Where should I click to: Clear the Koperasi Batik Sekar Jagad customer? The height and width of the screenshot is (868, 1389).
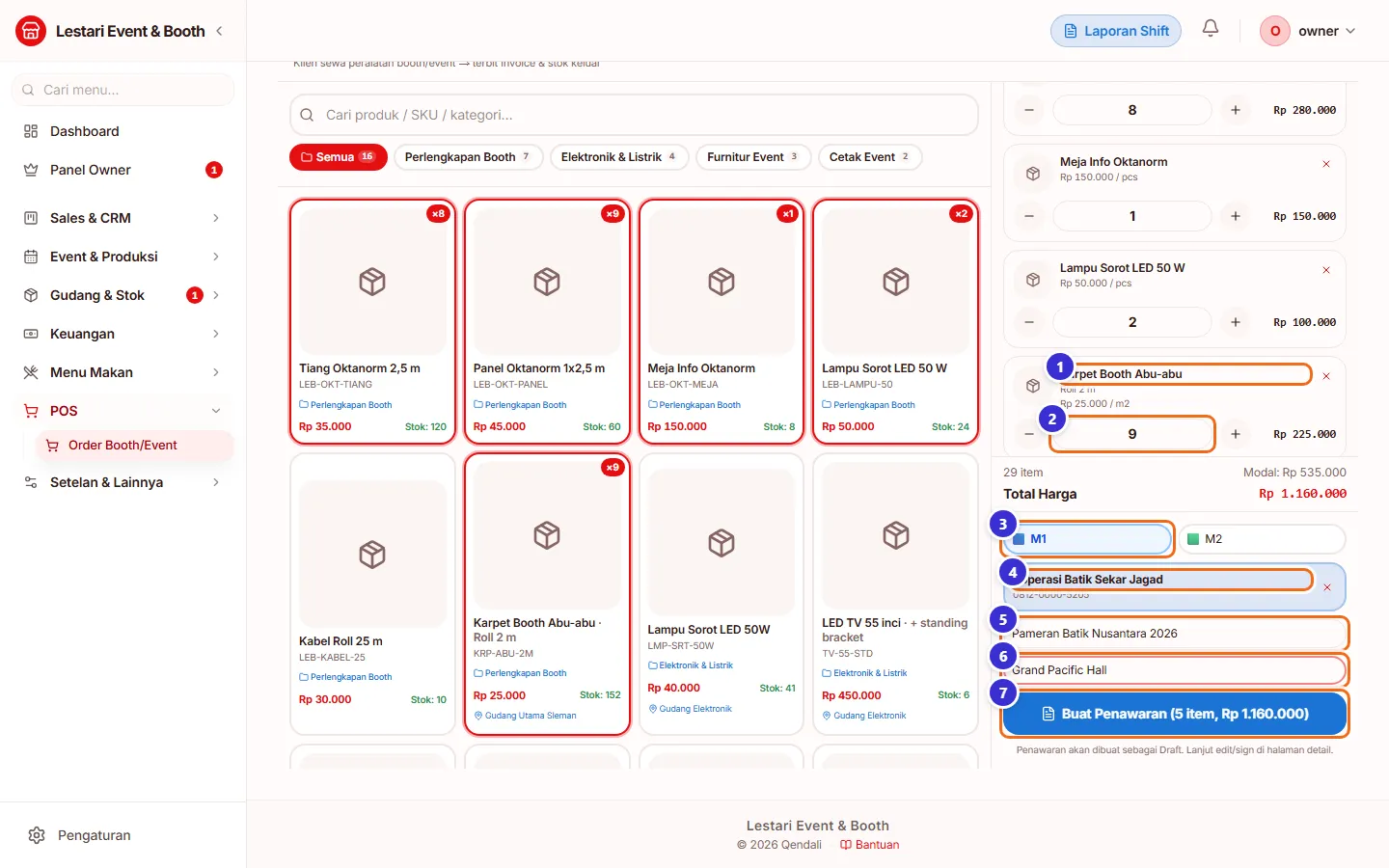coord(1327,587)
